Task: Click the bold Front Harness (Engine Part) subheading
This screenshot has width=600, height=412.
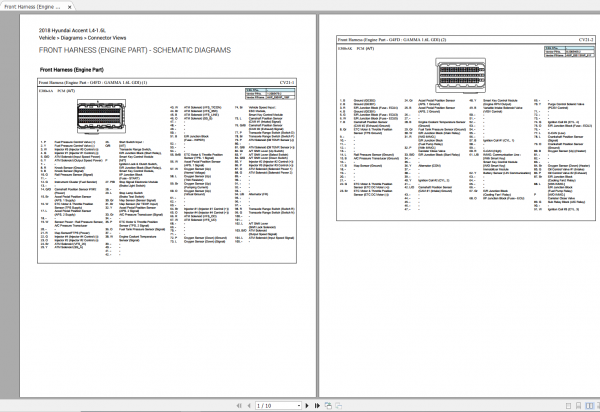Action: (x=72, y=70)
